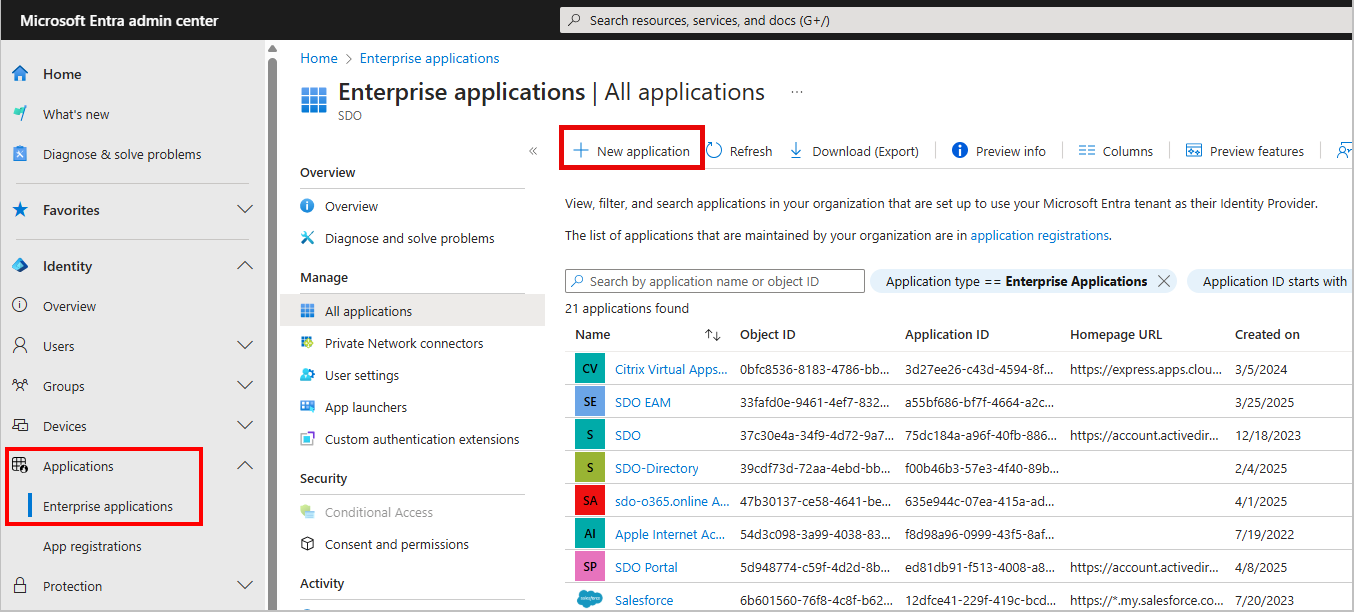The image size is (1354, 612).
Task: Click Download (Export) button
Action: coord(854,151)
